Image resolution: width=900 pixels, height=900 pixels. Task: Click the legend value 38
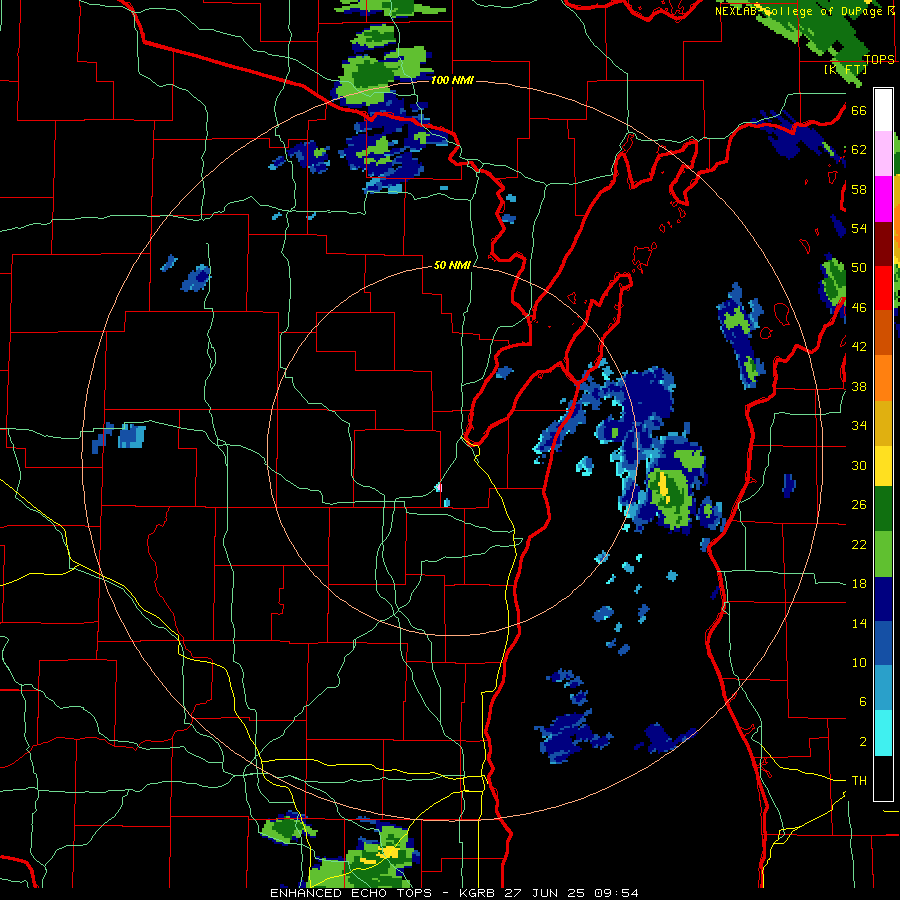point(859,386)
